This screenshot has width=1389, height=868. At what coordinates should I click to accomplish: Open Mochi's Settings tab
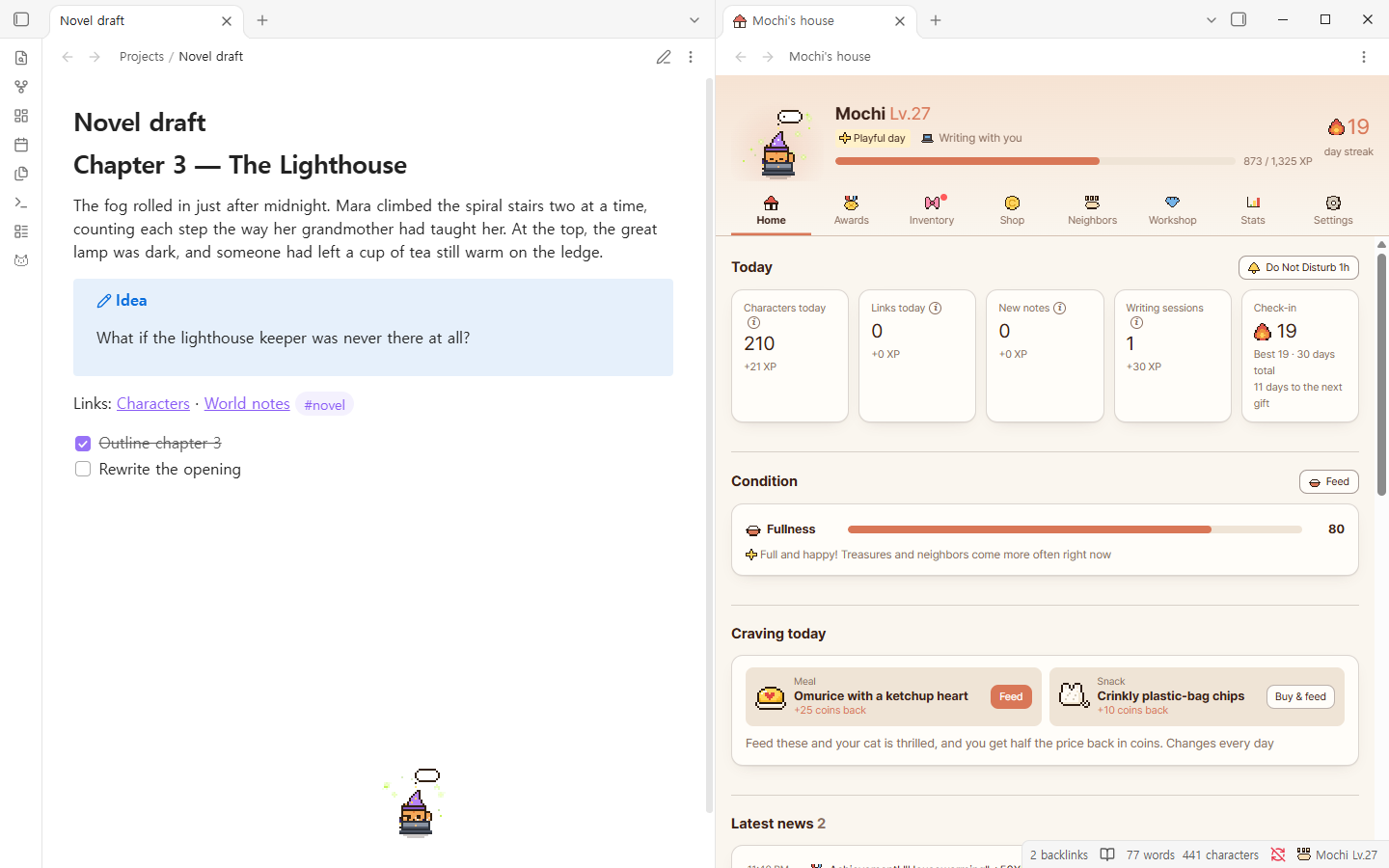[1333, 210]
